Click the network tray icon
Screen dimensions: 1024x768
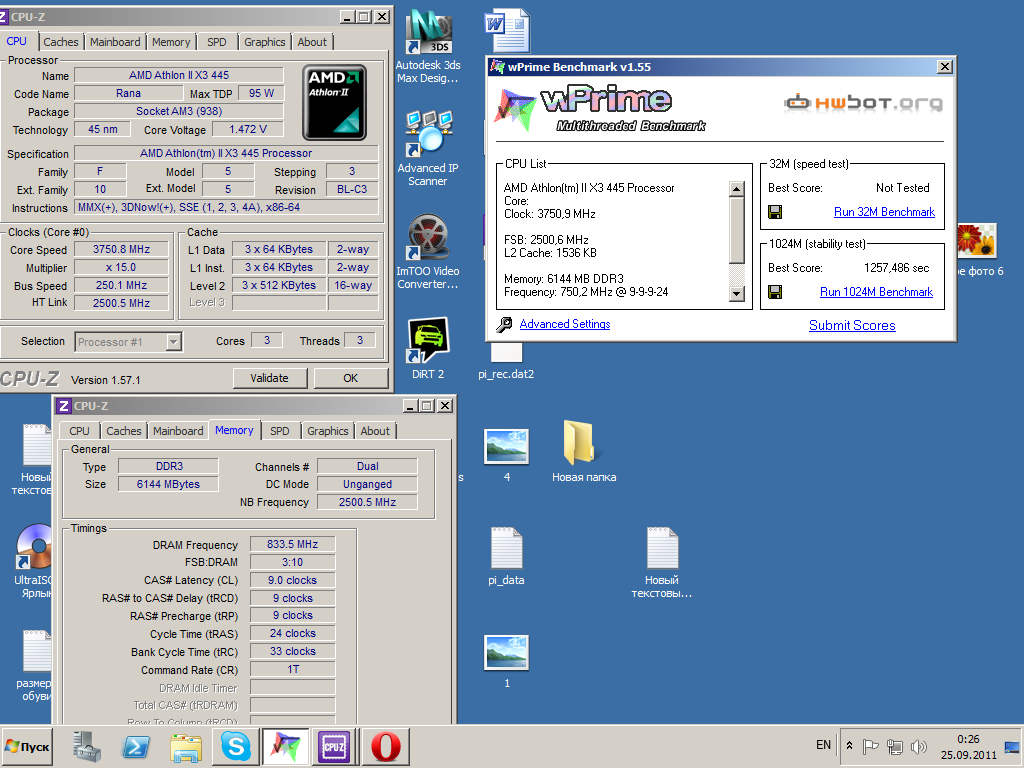pos(895,746)
